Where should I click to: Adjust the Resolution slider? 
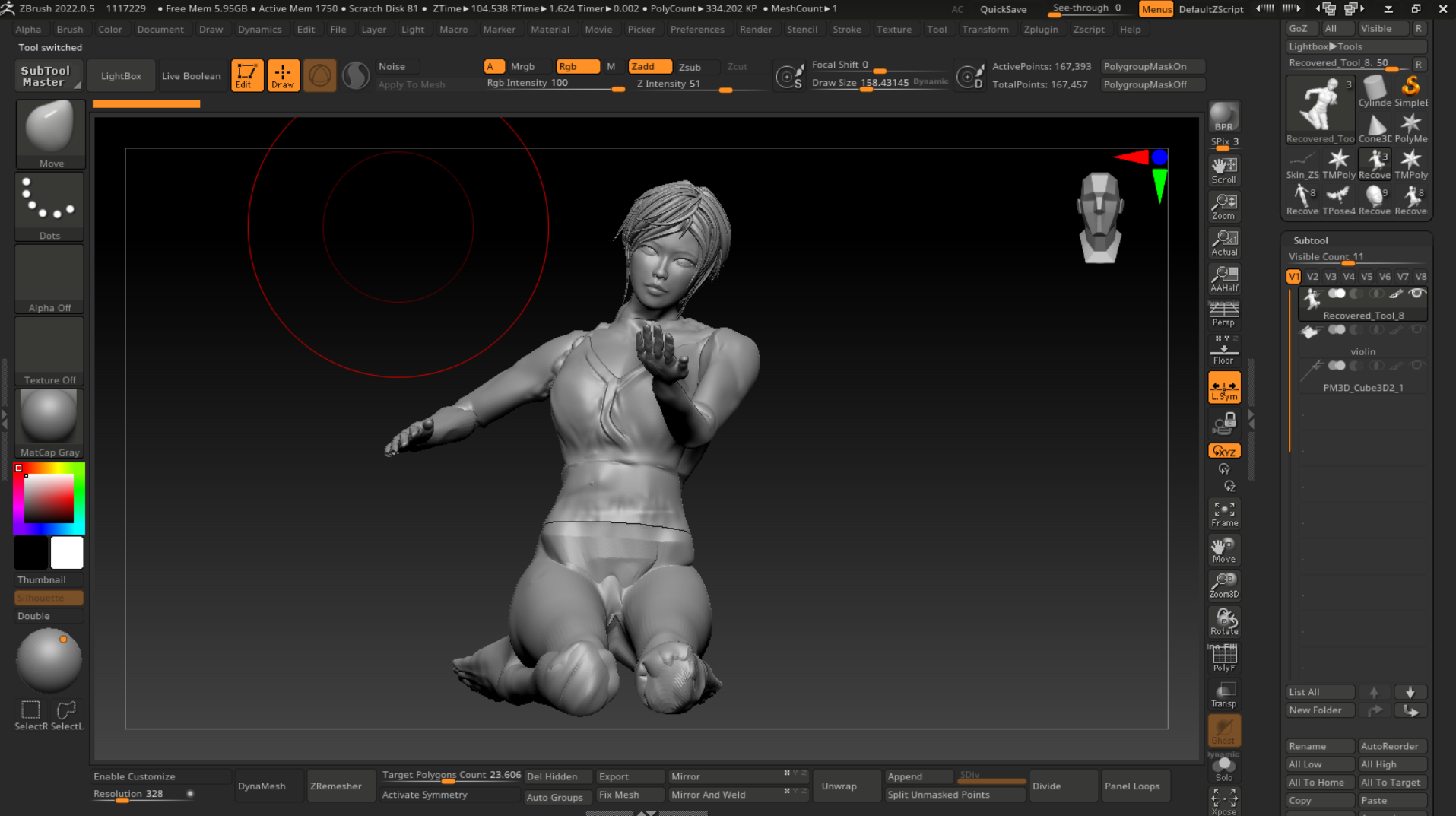point(143,794)
